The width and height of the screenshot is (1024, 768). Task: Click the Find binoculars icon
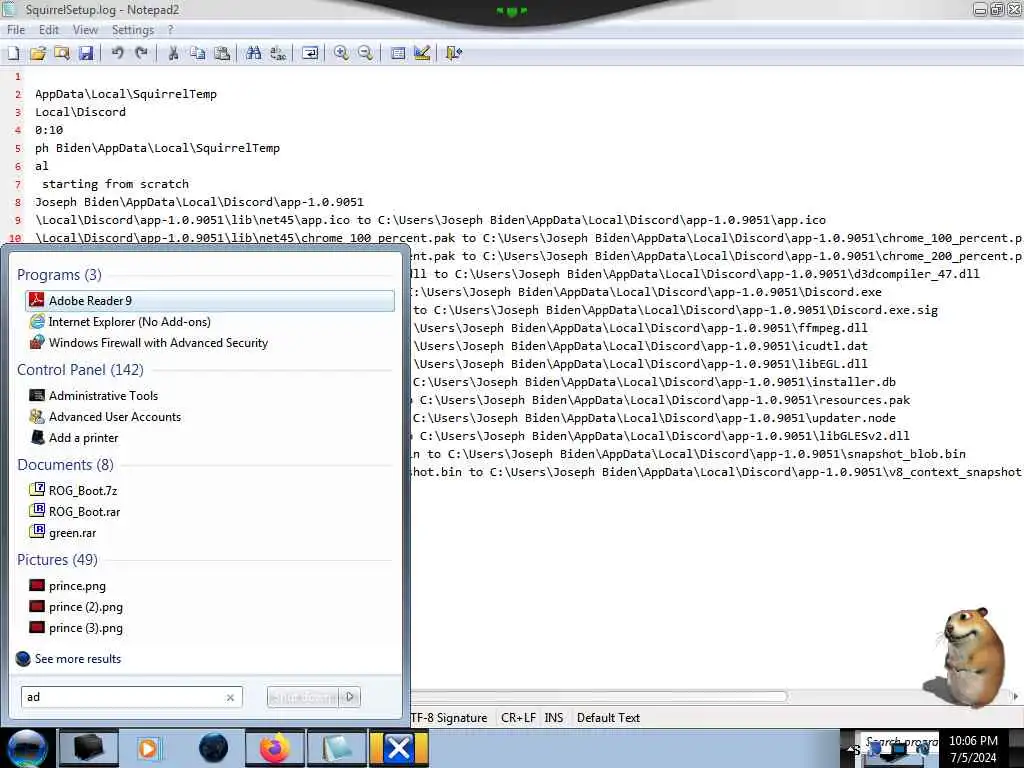253,54
